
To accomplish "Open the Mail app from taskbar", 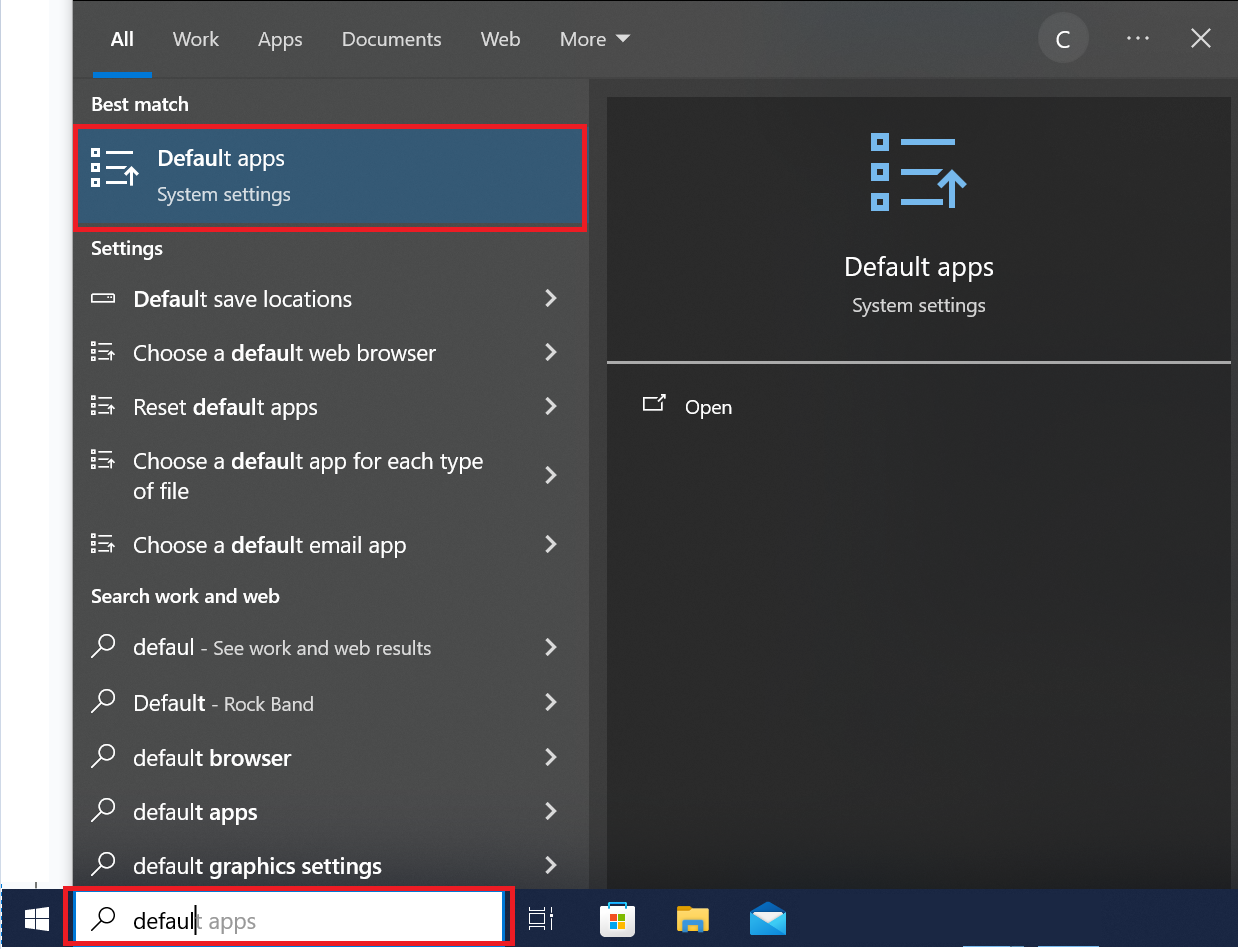I will pos(768,919).
